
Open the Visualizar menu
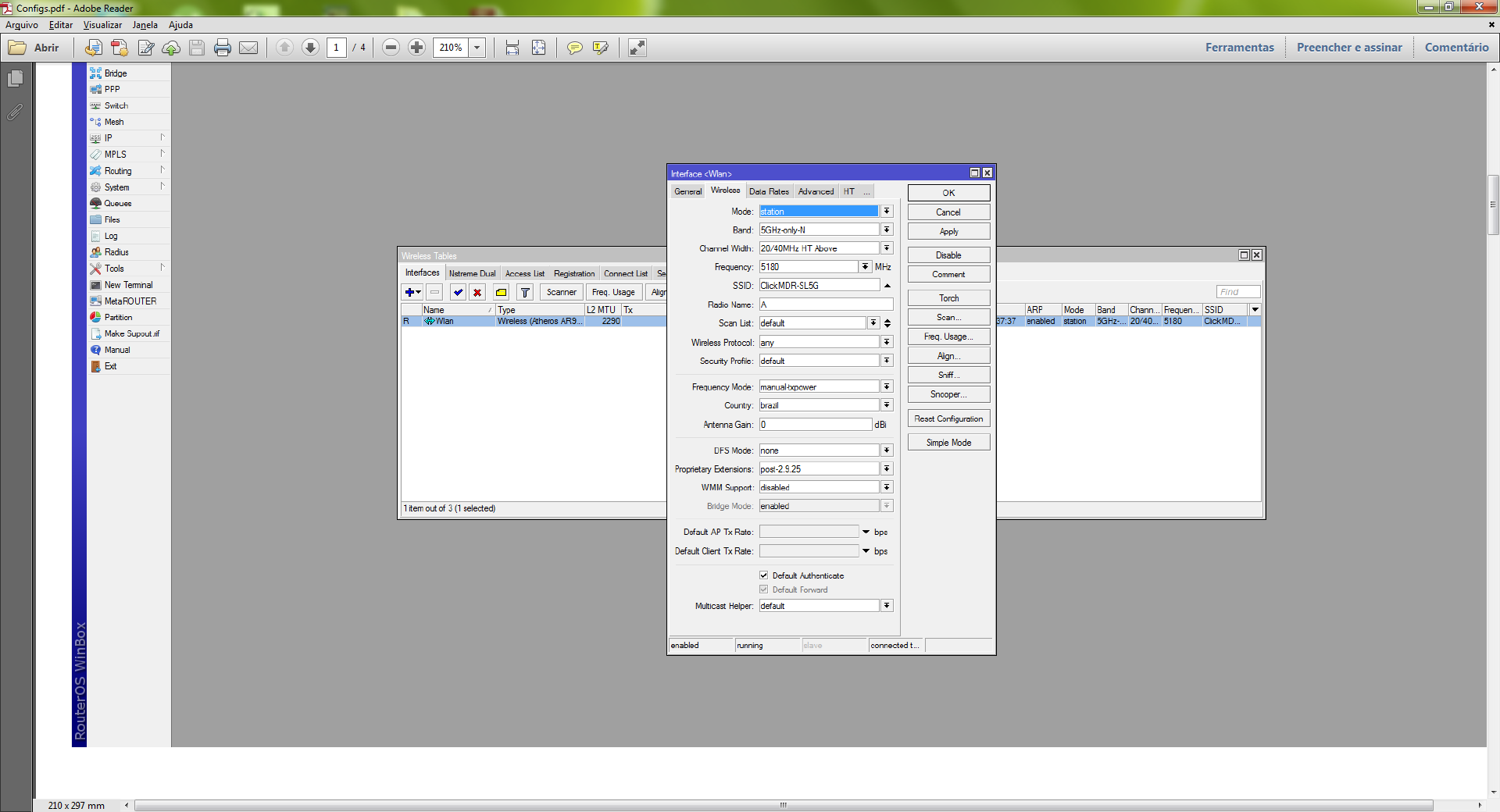coord(102,25)
